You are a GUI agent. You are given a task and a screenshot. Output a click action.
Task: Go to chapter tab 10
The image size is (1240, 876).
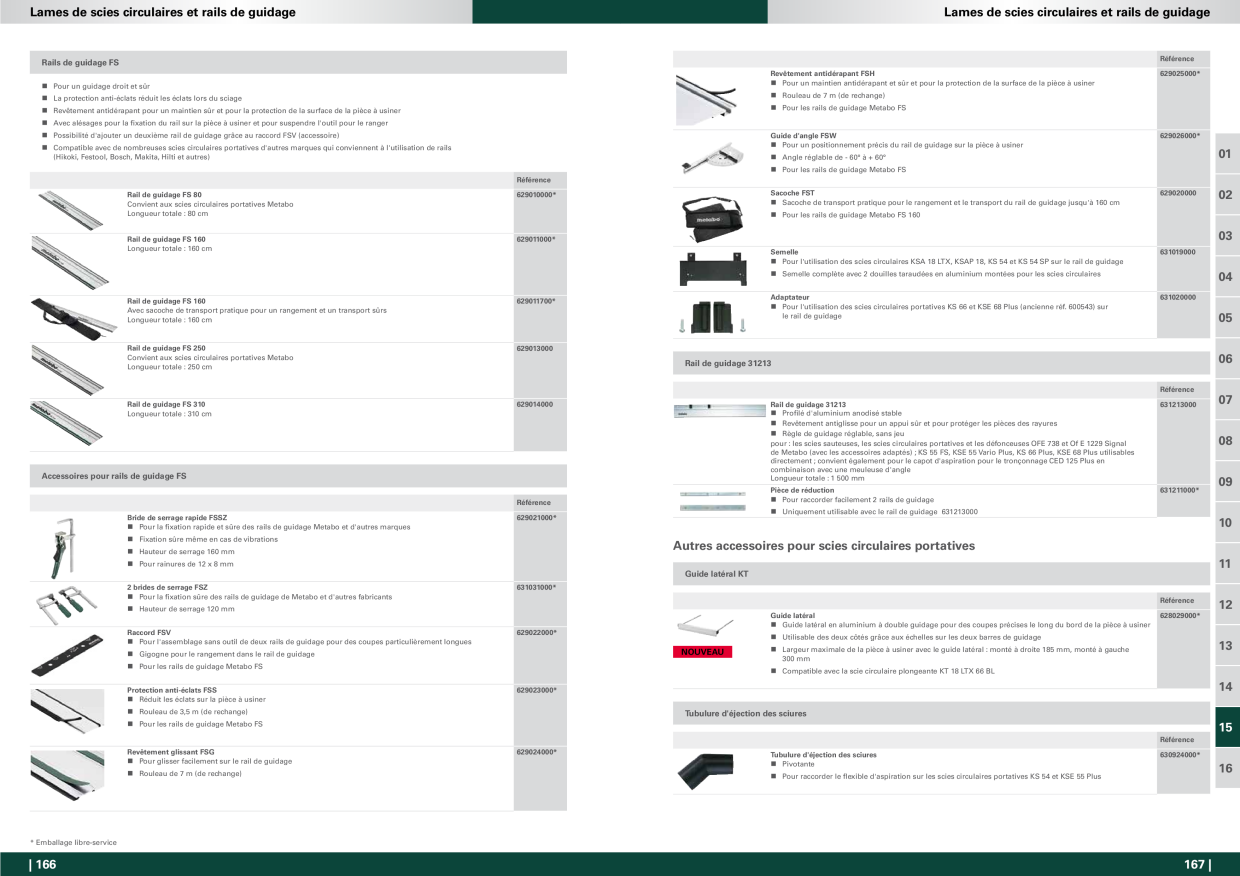click(1227, 523)
